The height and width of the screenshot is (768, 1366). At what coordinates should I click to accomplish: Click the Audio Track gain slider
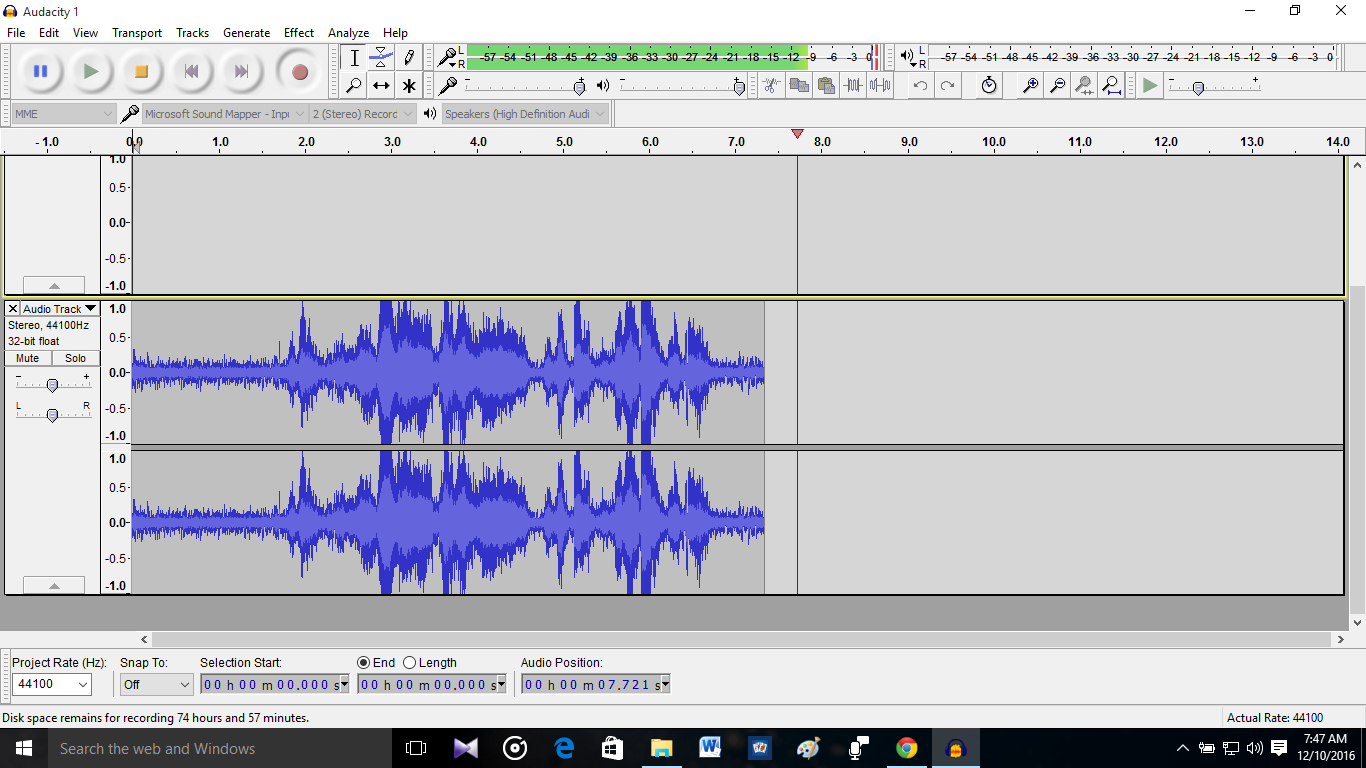coord(53,384)
